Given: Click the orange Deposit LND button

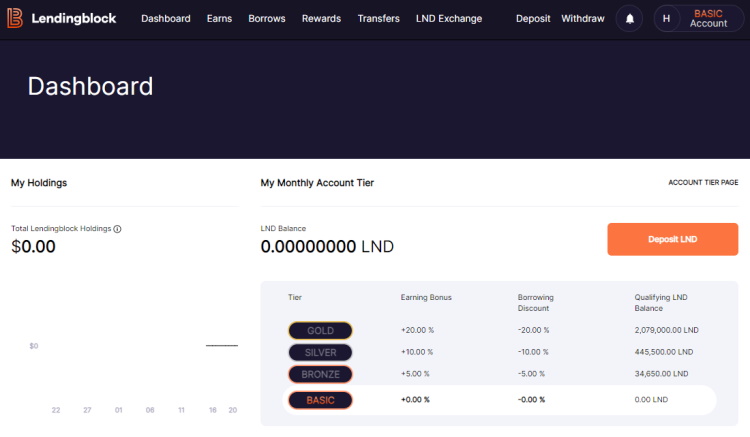Looking at the screenshot, I should [x=673, y=239].
